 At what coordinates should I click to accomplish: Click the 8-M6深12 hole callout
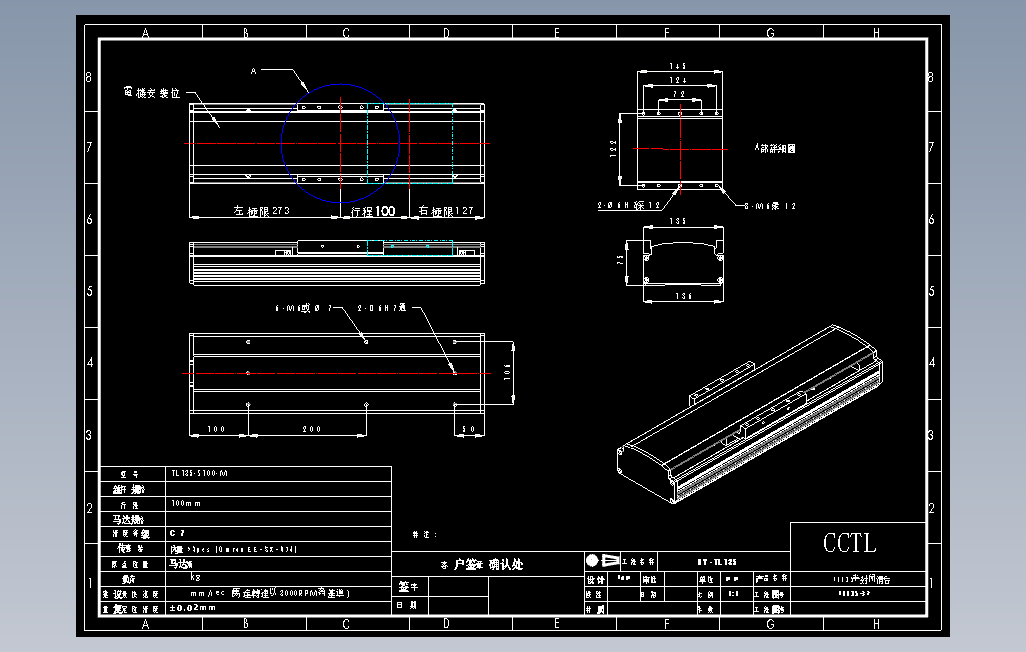770,206
